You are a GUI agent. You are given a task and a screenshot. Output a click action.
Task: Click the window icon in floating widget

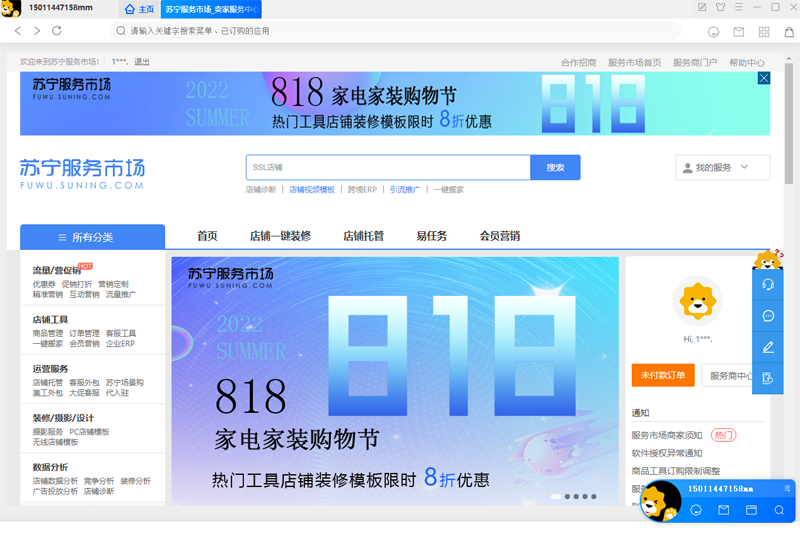click(x=751, y=510)
